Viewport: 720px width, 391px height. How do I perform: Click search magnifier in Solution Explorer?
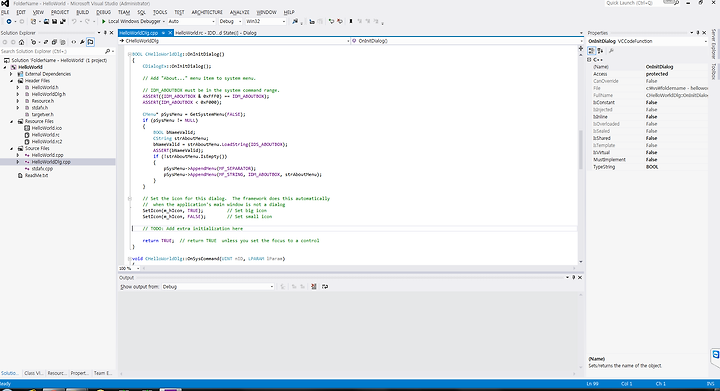(107, 51)
